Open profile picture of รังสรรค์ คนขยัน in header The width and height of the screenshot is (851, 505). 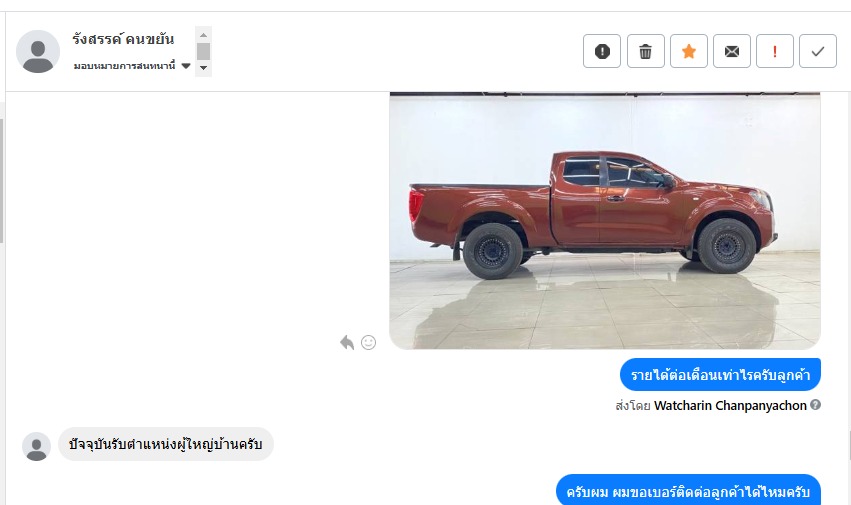pyautogui.click(x=38, y=52)
